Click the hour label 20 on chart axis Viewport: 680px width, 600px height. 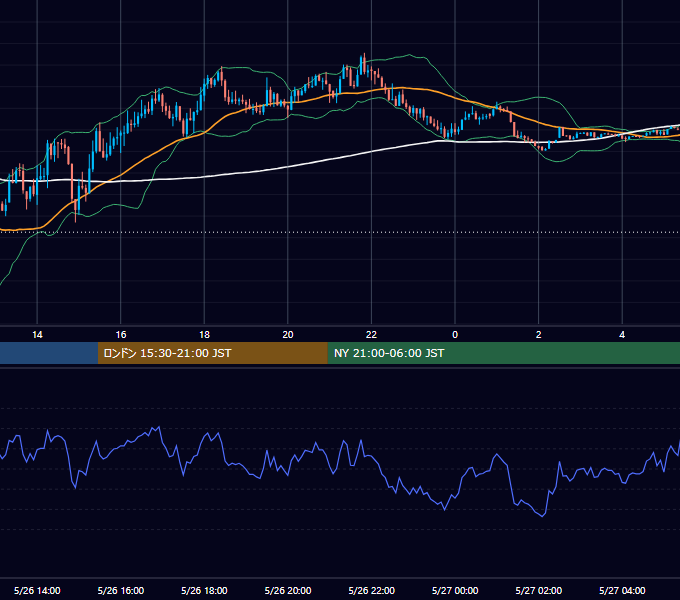point(288,335)
